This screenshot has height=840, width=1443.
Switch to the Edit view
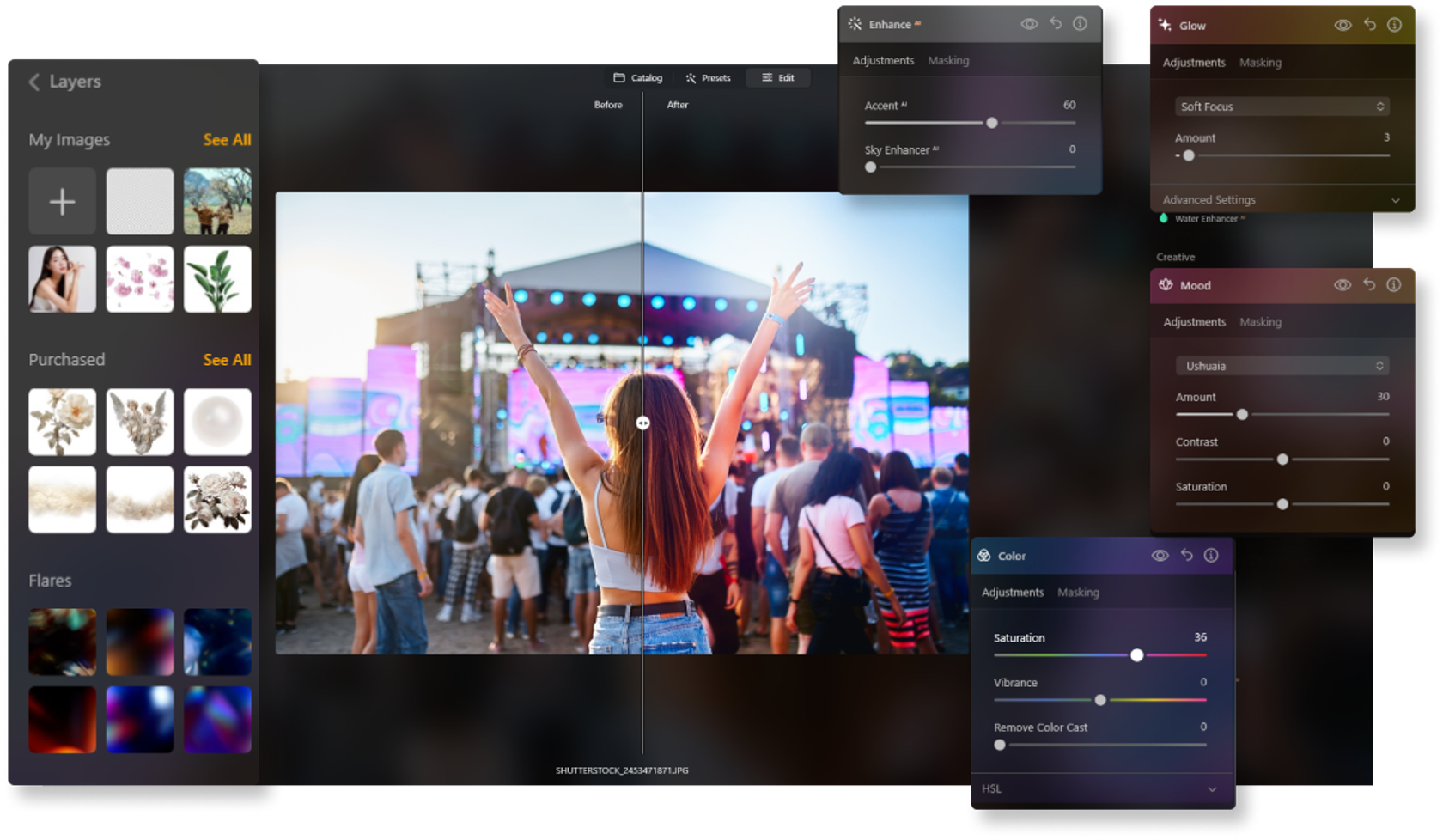[778, 77]
